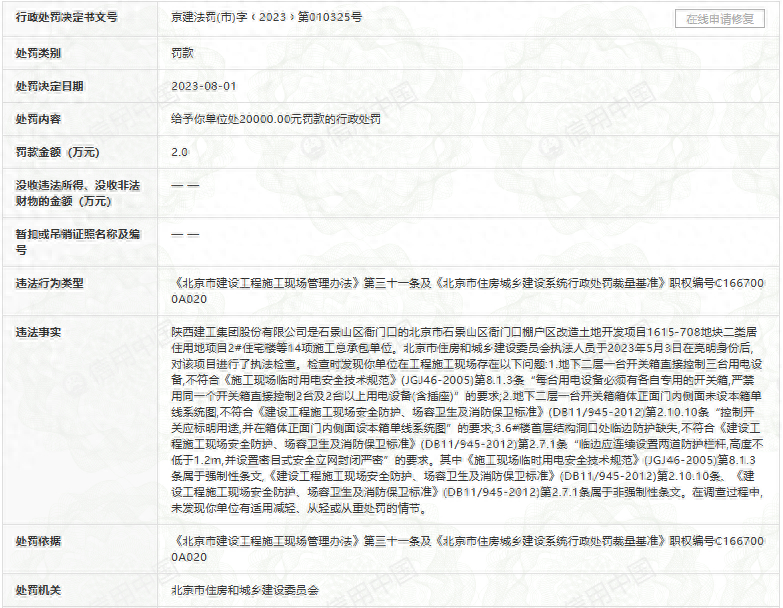This screenshot has height=608, width=783.
Task: Click the 在线申请修复 button
Action: 720,19
